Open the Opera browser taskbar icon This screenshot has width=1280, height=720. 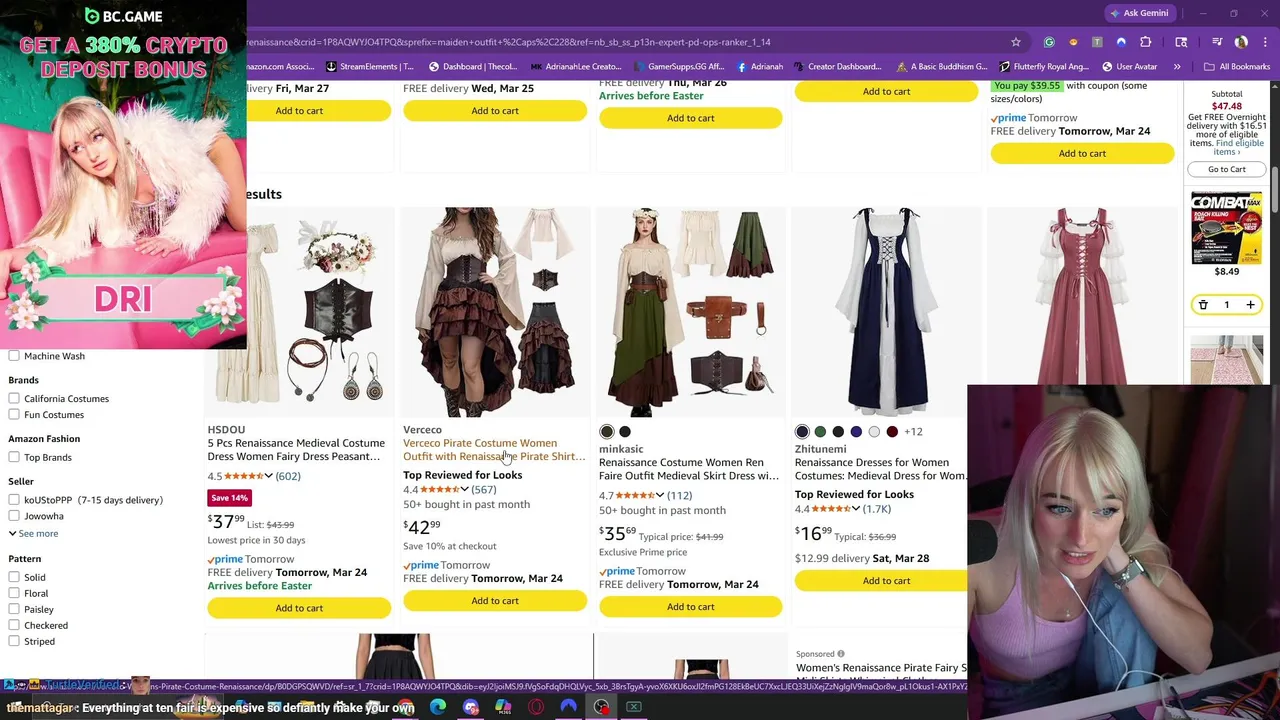coord(536,707)
